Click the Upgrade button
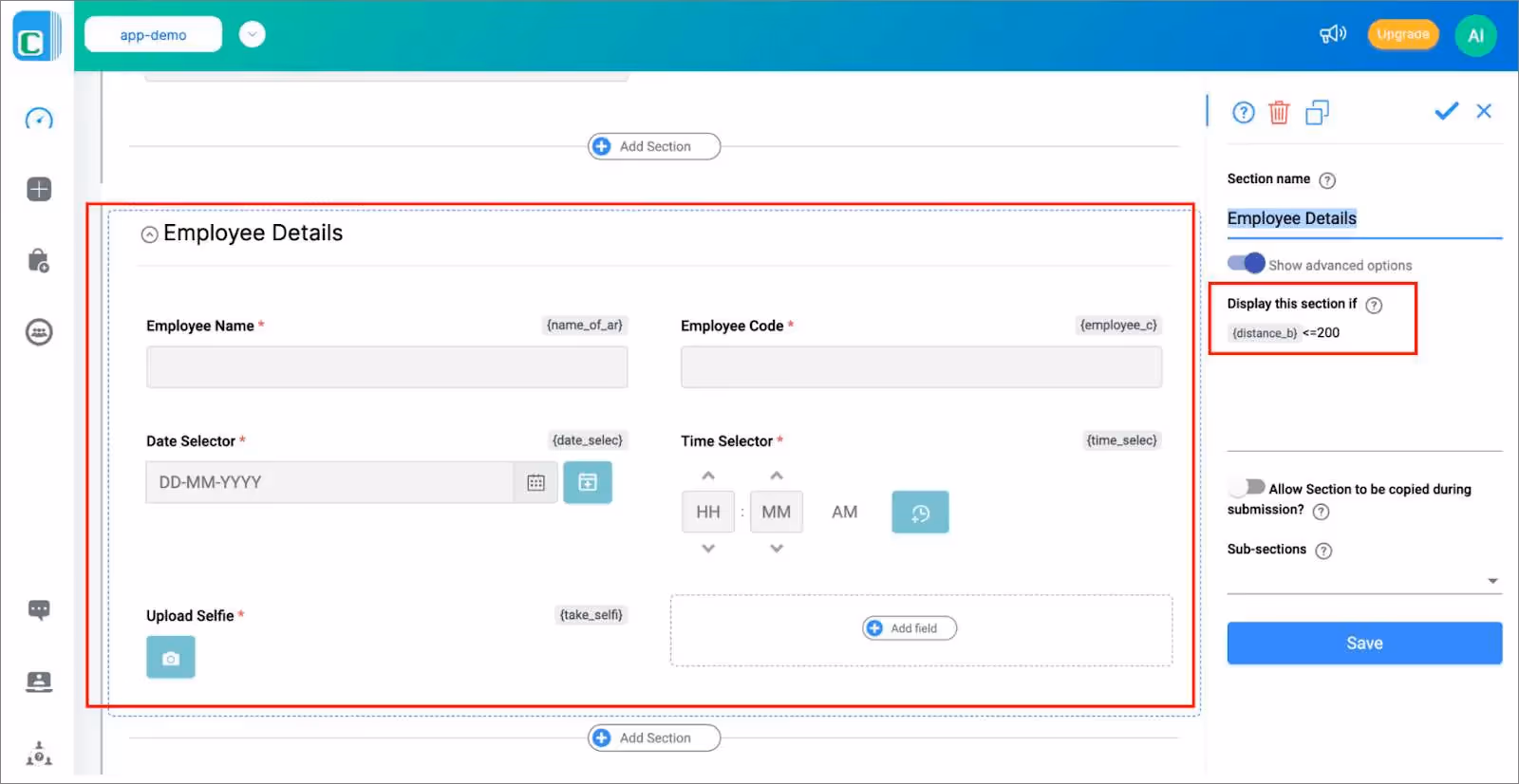Viewport: 1519px width, 784px height. [x=1403, y=34]
